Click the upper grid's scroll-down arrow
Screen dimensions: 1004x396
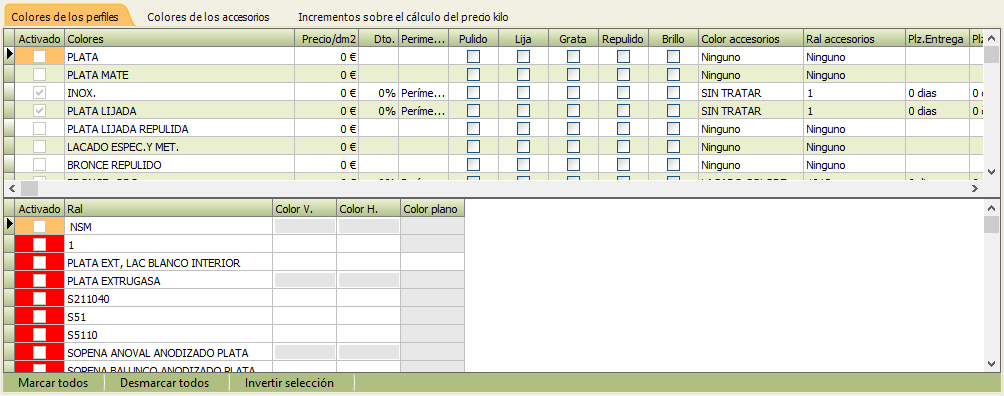pyautogui.click(x=991, y=172)
